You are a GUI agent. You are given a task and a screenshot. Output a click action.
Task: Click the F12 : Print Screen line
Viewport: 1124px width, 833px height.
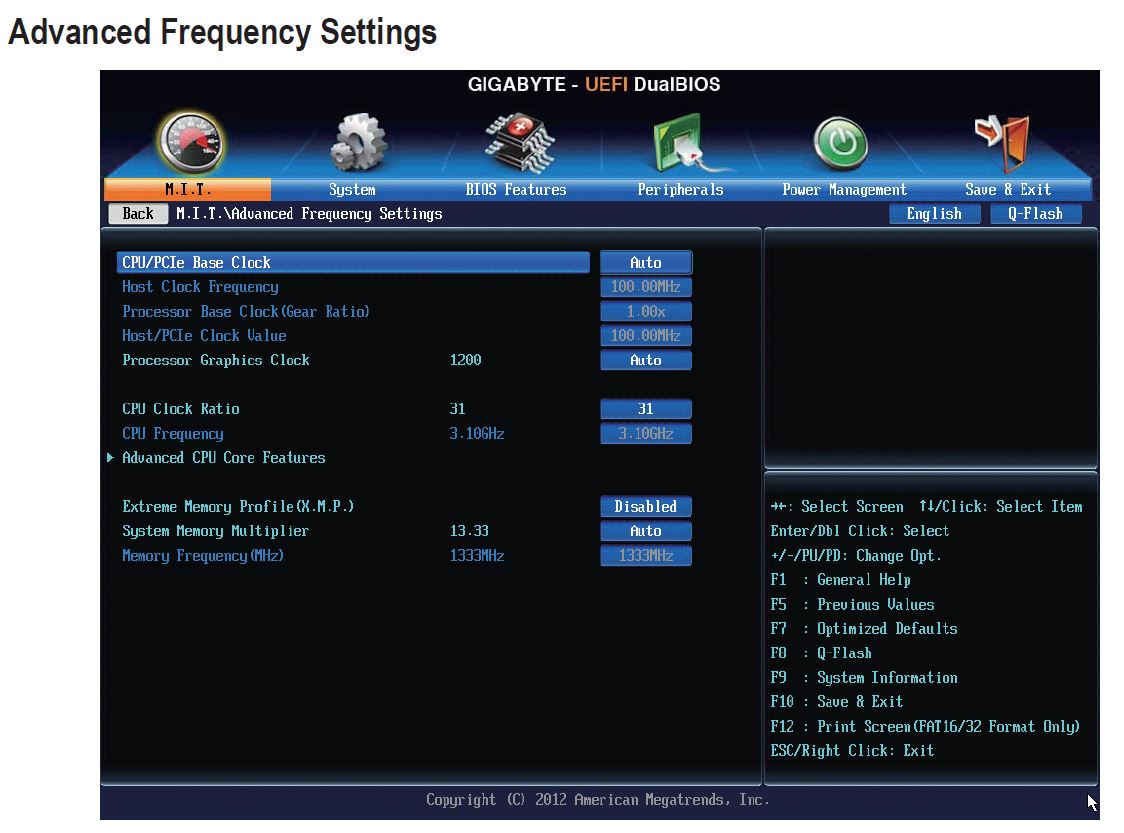click(925, 727)
